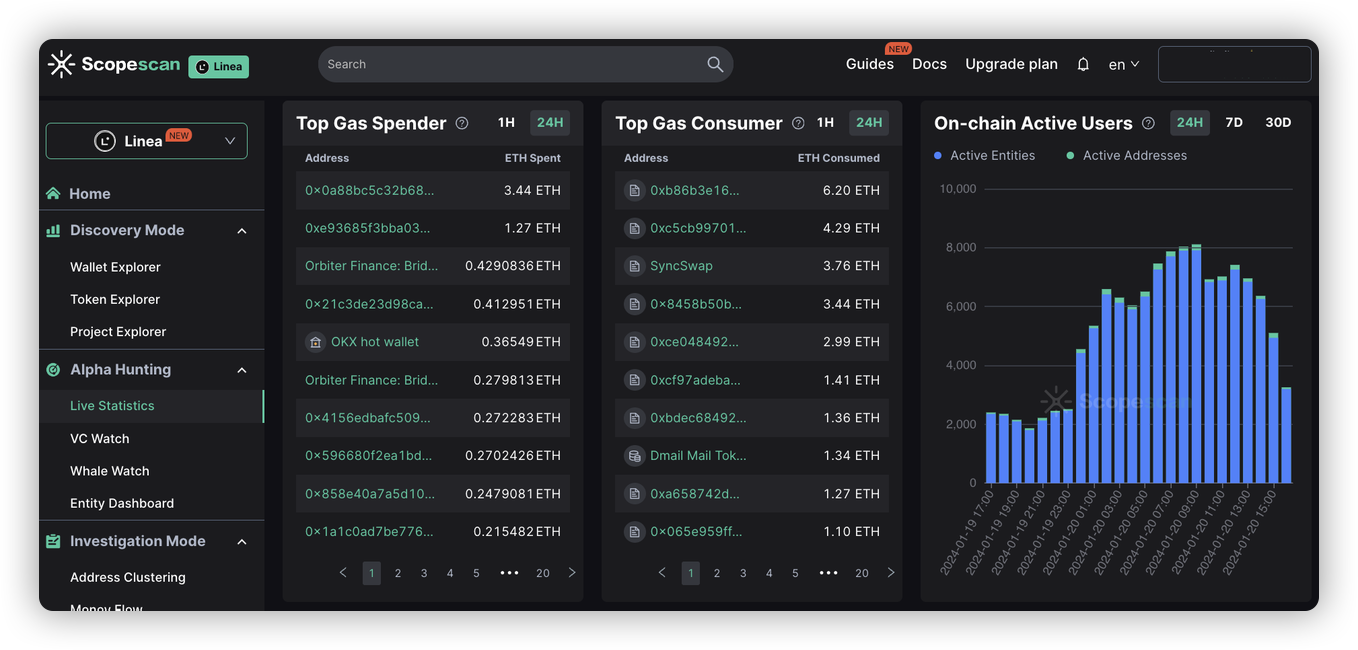Switch Top Gas Spender to 1H
This screenshot has height=650, width=1358.
click(x=506, y=123)
